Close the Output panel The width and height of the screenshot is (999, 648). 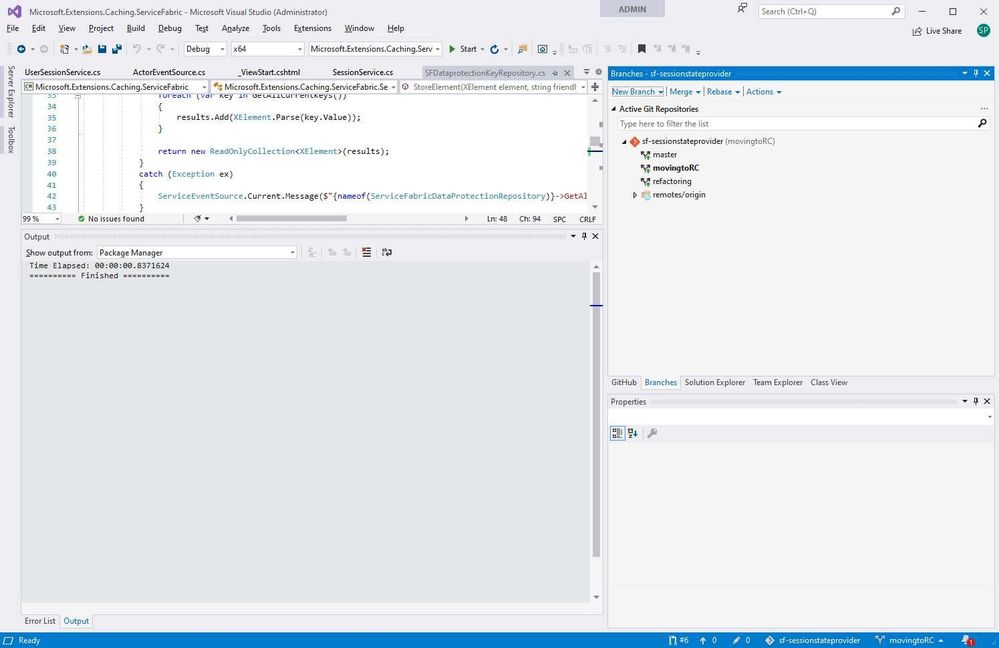pos(595,236)
